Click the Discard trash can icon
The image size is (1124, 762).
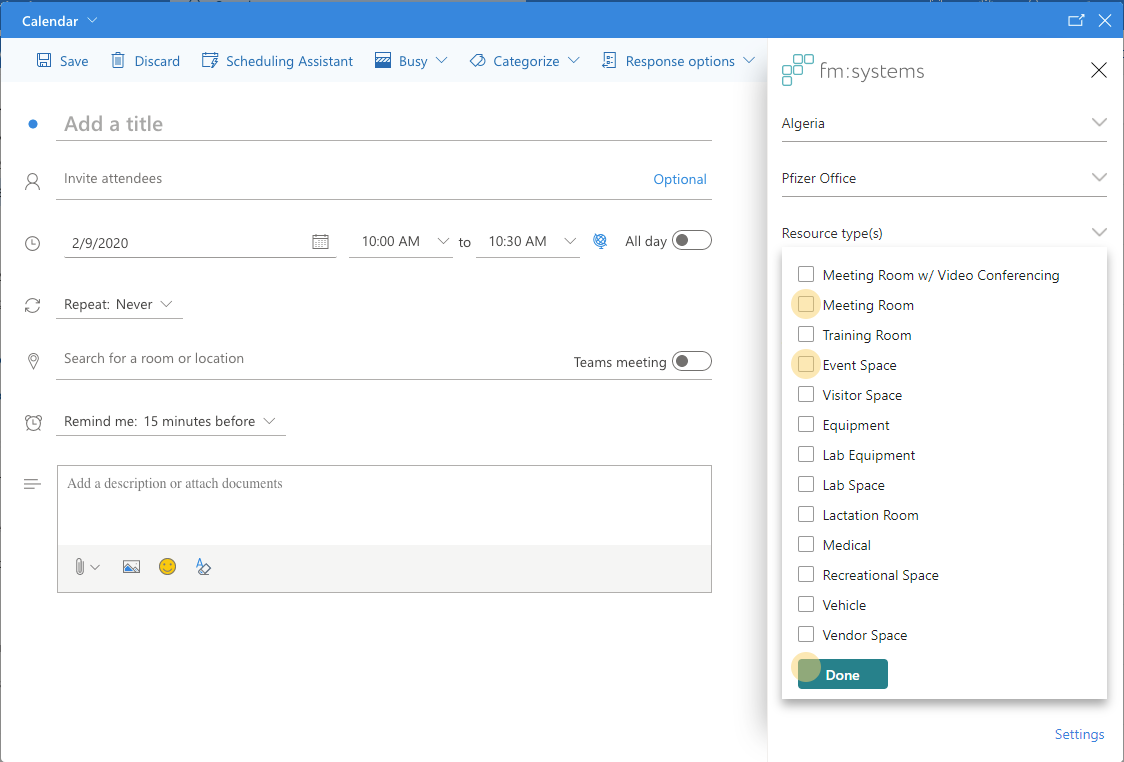coord(118,60)
